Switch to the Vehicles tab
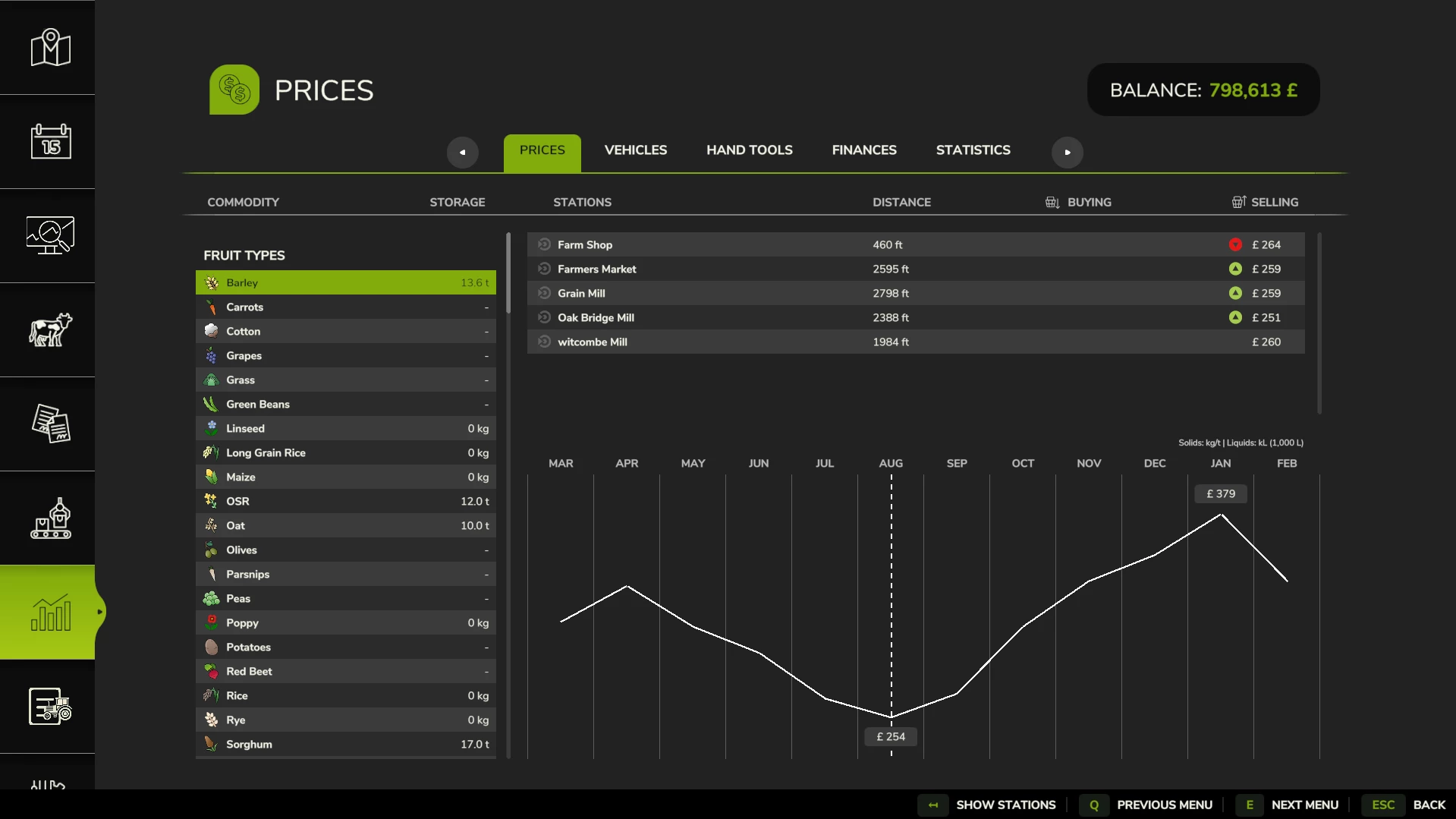The height and width of the screenshot is (819, 1456). [x=636, y=150]
